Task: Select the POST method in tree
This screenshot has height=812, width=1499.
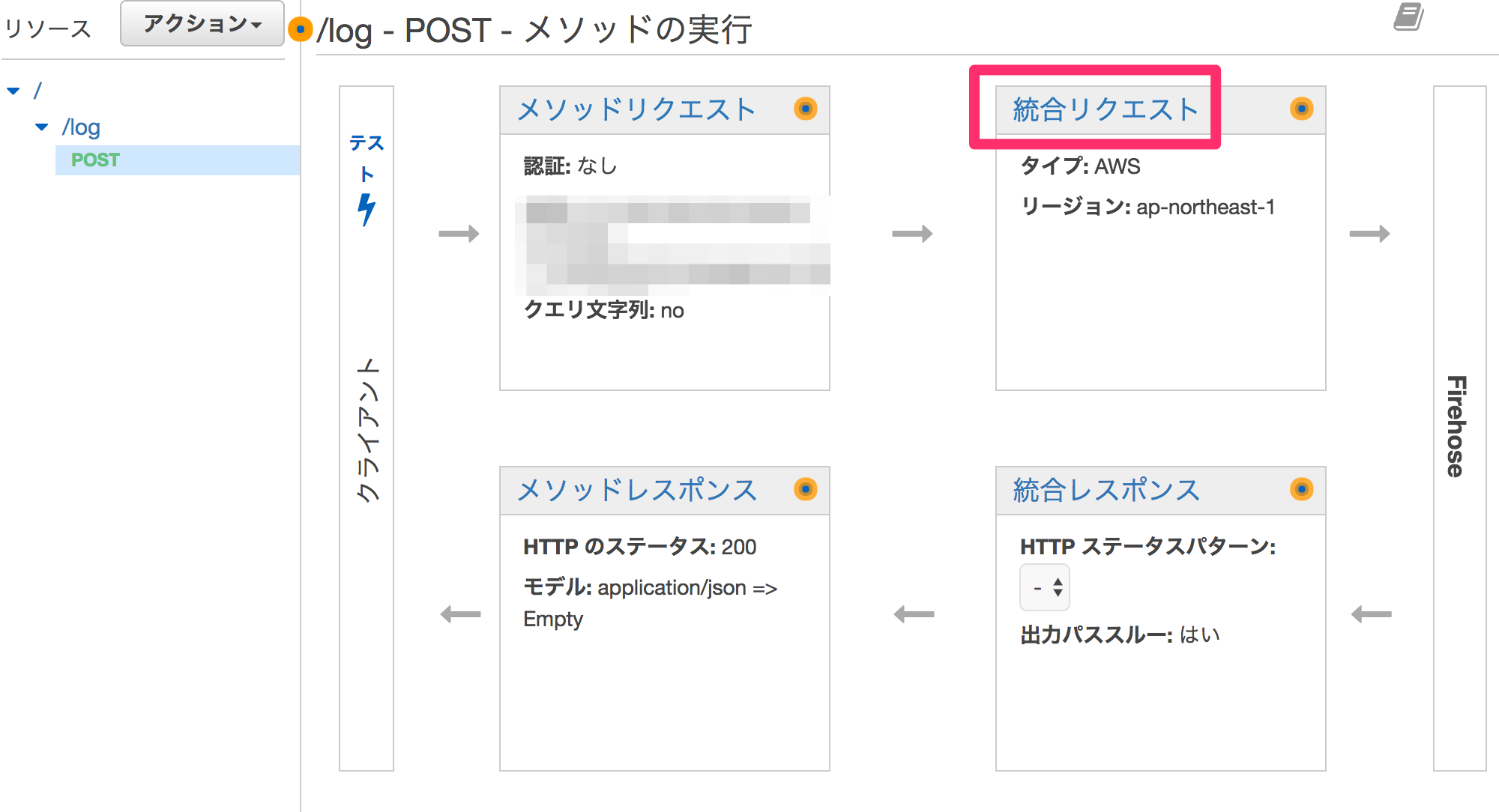Action: tap(95, 160)
